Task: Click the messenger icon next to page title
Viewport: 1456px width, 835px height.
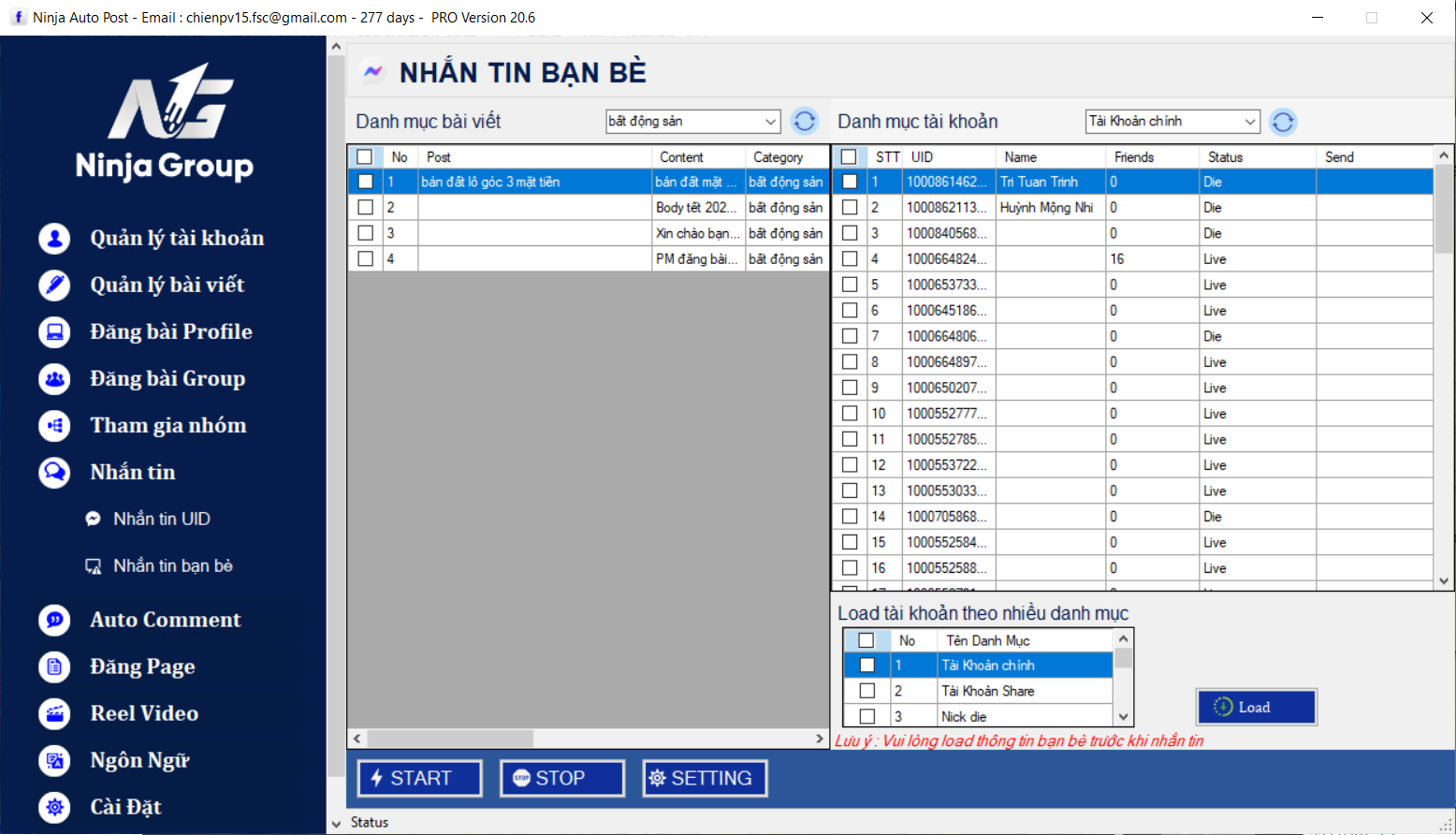Action: pyautogui.click(x=373, y=72)
